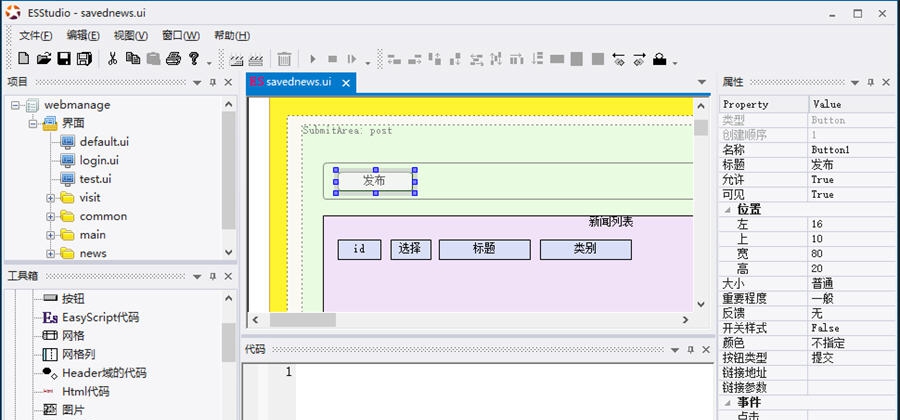Screen dimensions: 900x420
Task: Save the current file via floppy icon
Action: coord(64,59)
